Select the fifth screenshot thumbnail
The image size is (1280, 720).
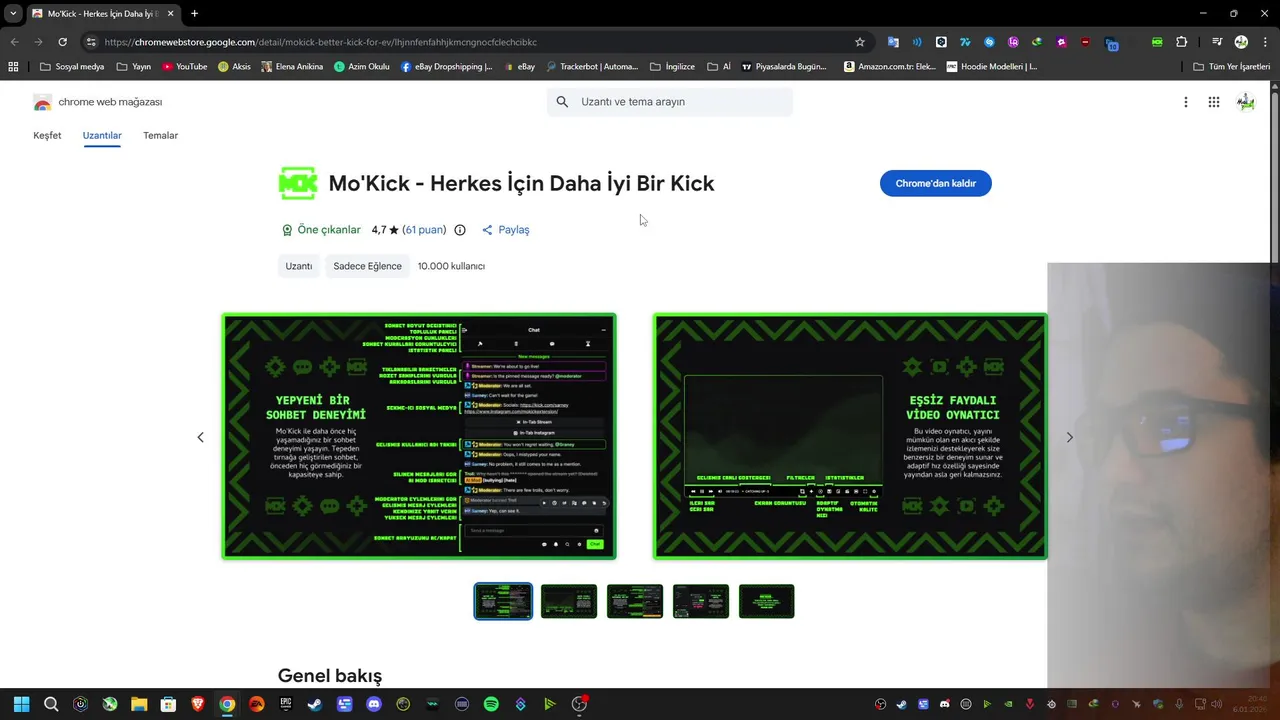pyautogui.click(x=766, y=601)
